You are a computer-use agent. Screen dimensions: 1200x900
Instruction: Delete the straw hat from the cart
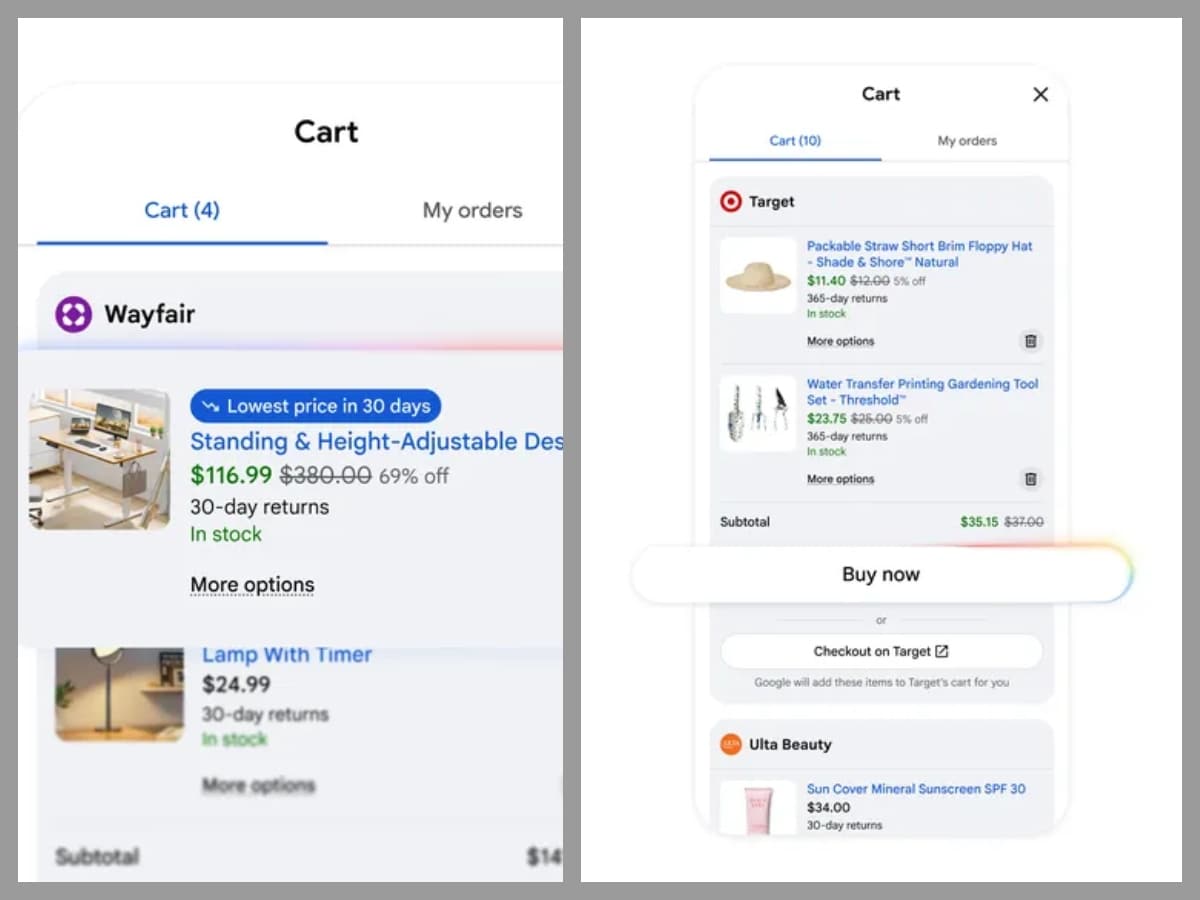(x=1031, y=341)
